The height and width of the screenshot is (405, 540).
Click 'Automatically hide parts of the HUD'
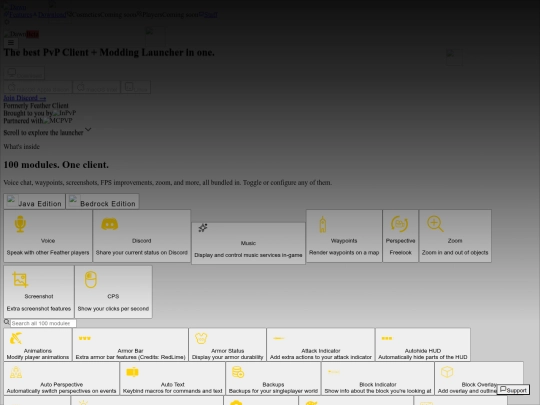coord(423,357)
